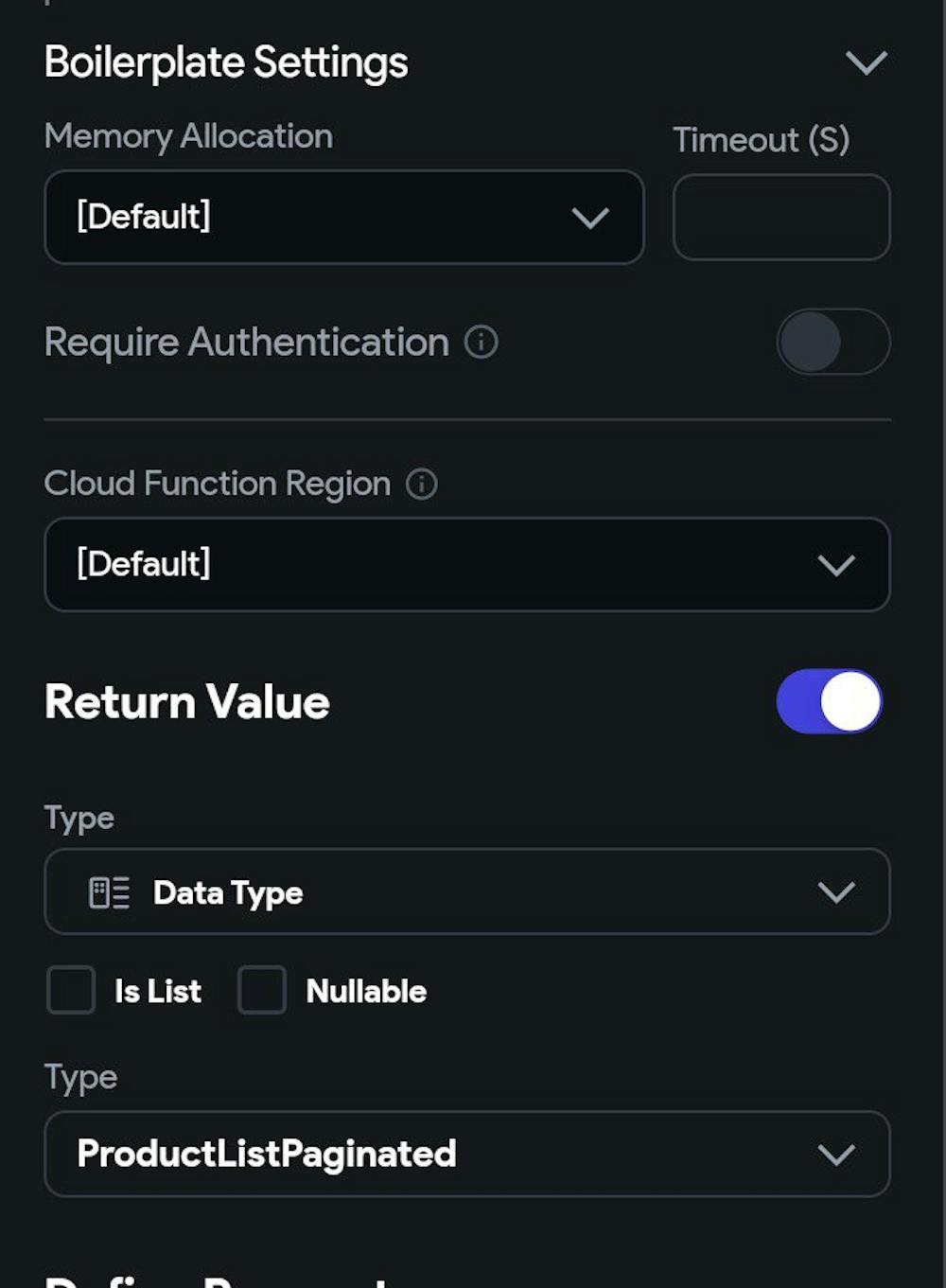Viewport: 946px width, 1288px height.
Task: Enable the Require Authentication switch
Action: point(833,342)
